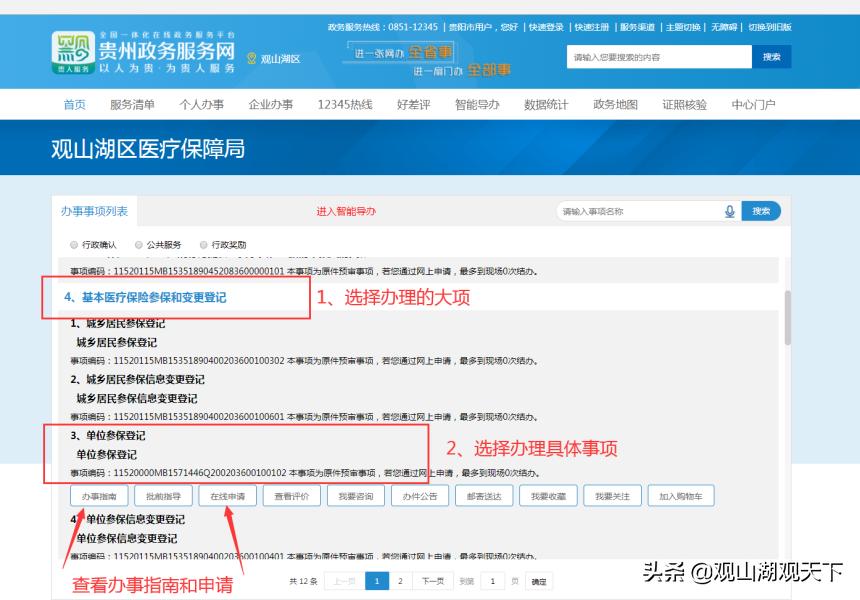This screenshot has width=860, height=600.
Task: Click the microphone icon in the 事项名称 search box
Action: coord(728,211)
